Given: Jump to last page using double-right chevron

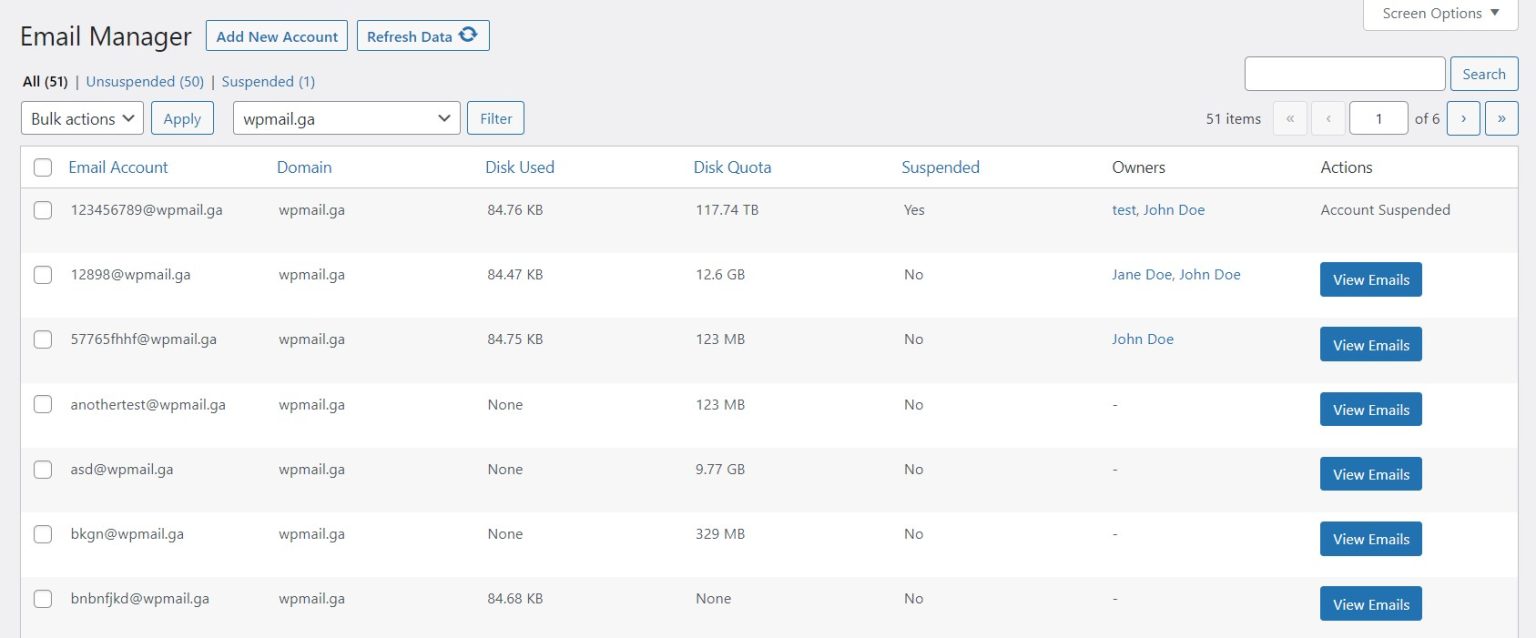Looking at the screenshot, I should tap(1501, 118).
